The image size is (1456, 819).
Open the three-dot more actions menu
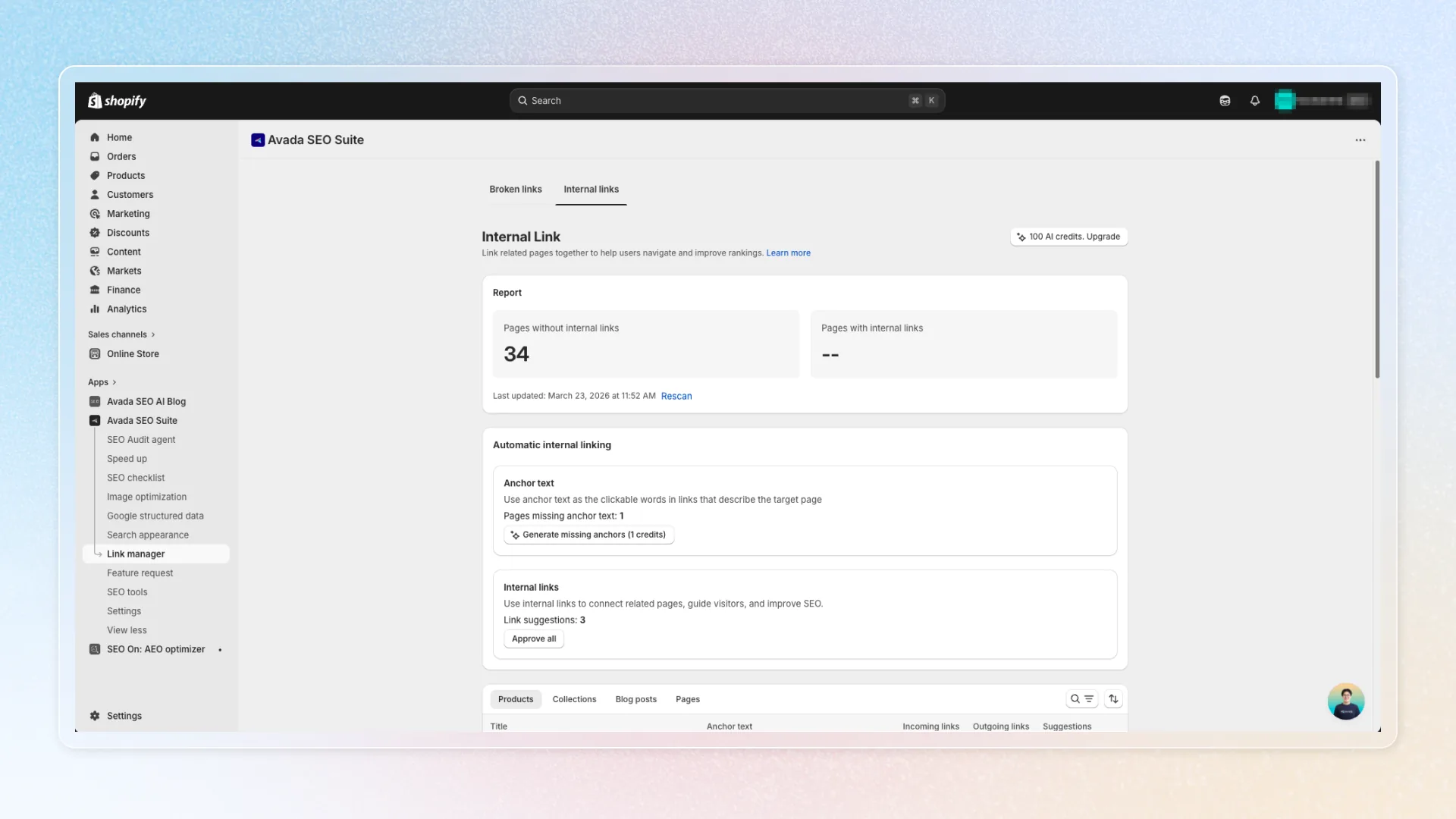tap(1360, 140)
